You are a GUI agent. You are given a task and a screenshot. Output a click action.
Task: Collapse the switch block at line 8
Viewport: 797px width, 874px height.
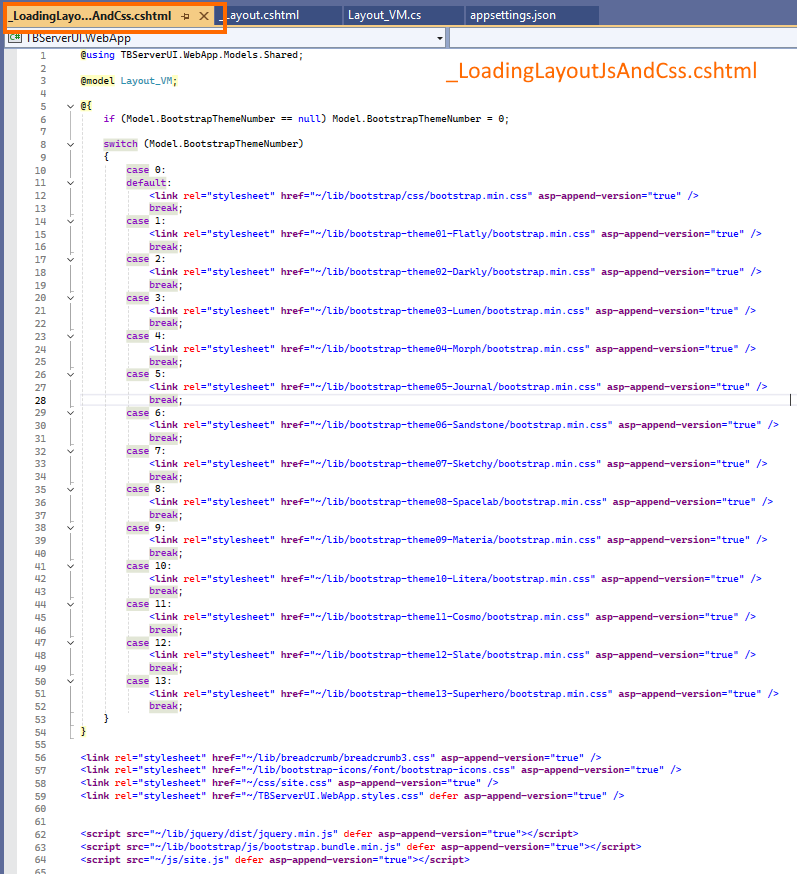point(69,144)
